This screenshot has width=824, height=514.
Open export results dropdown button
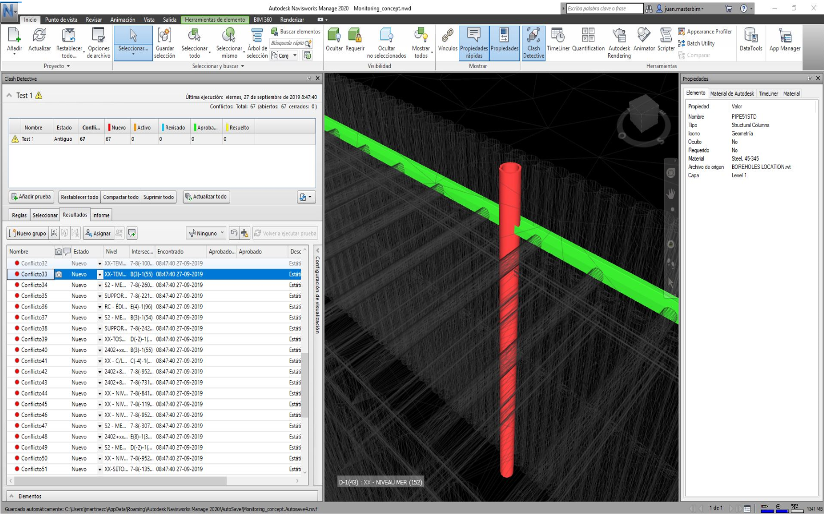tap(306, 197)
